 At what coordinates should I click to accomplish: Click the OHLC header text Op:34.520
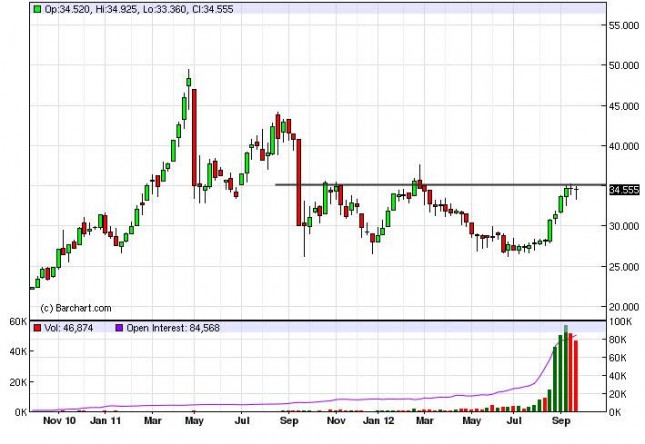(67, 9)
